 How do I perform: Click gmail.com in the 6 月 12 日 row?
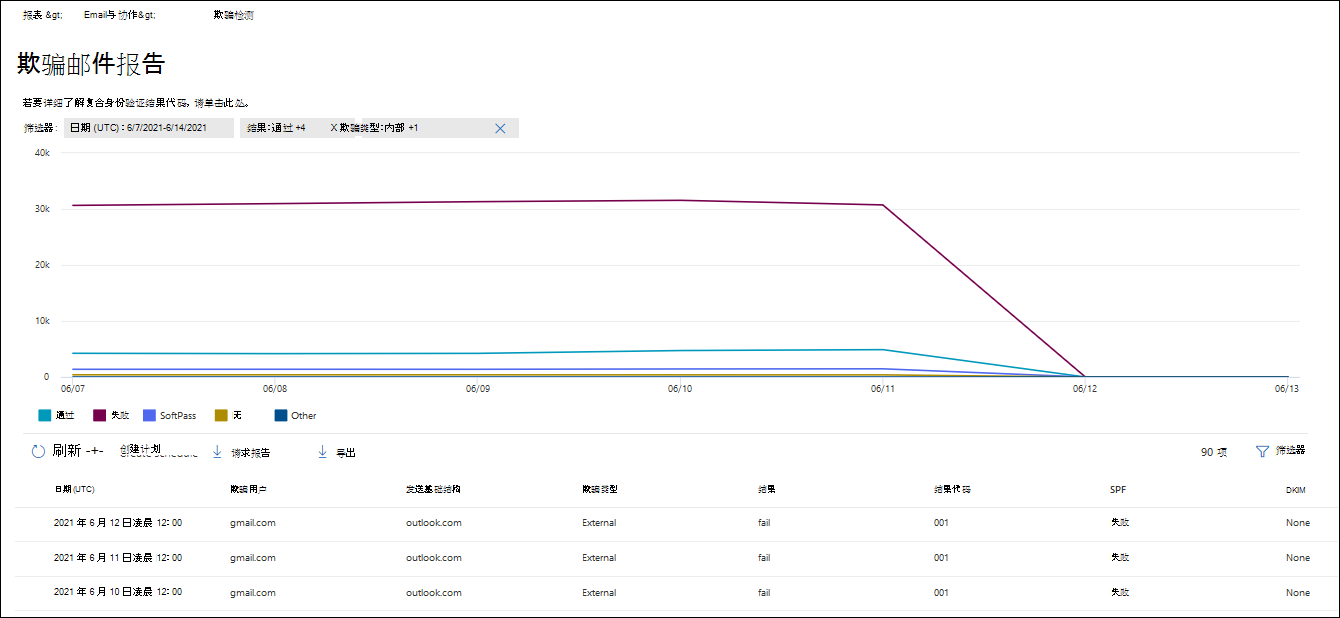[253, 523]
